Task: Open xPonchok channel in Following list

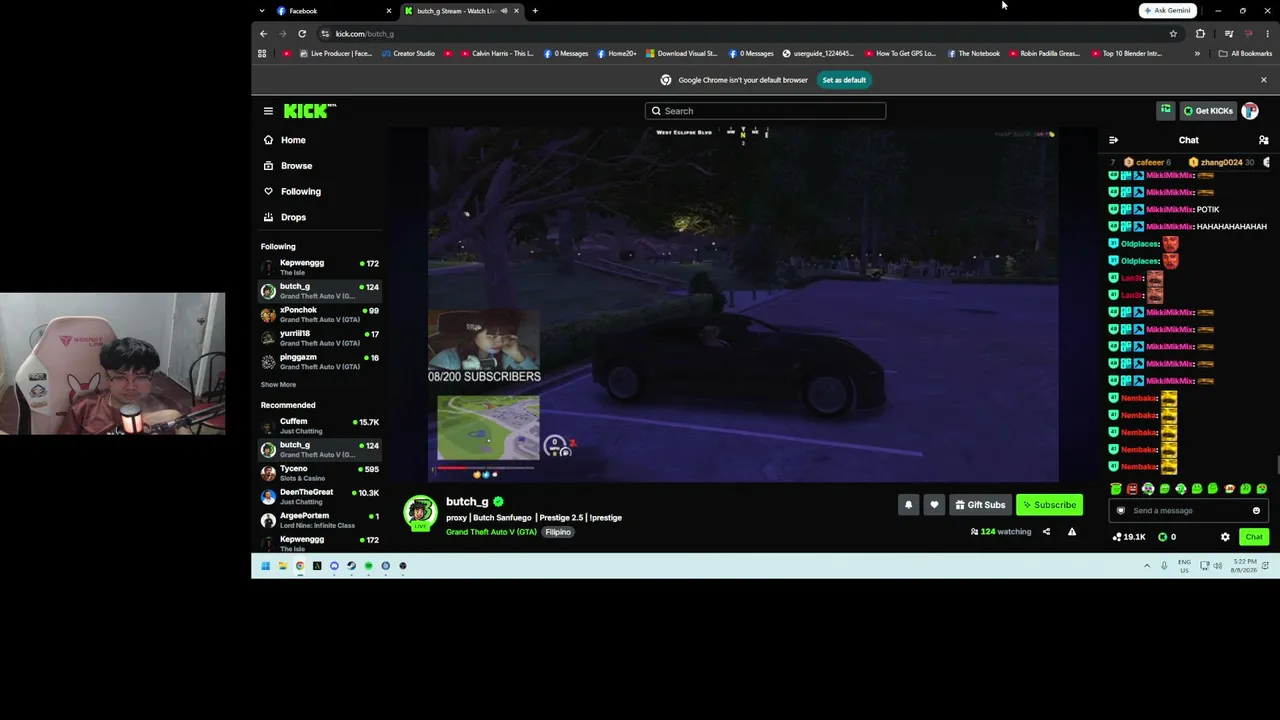Action: tap(320, 314)
